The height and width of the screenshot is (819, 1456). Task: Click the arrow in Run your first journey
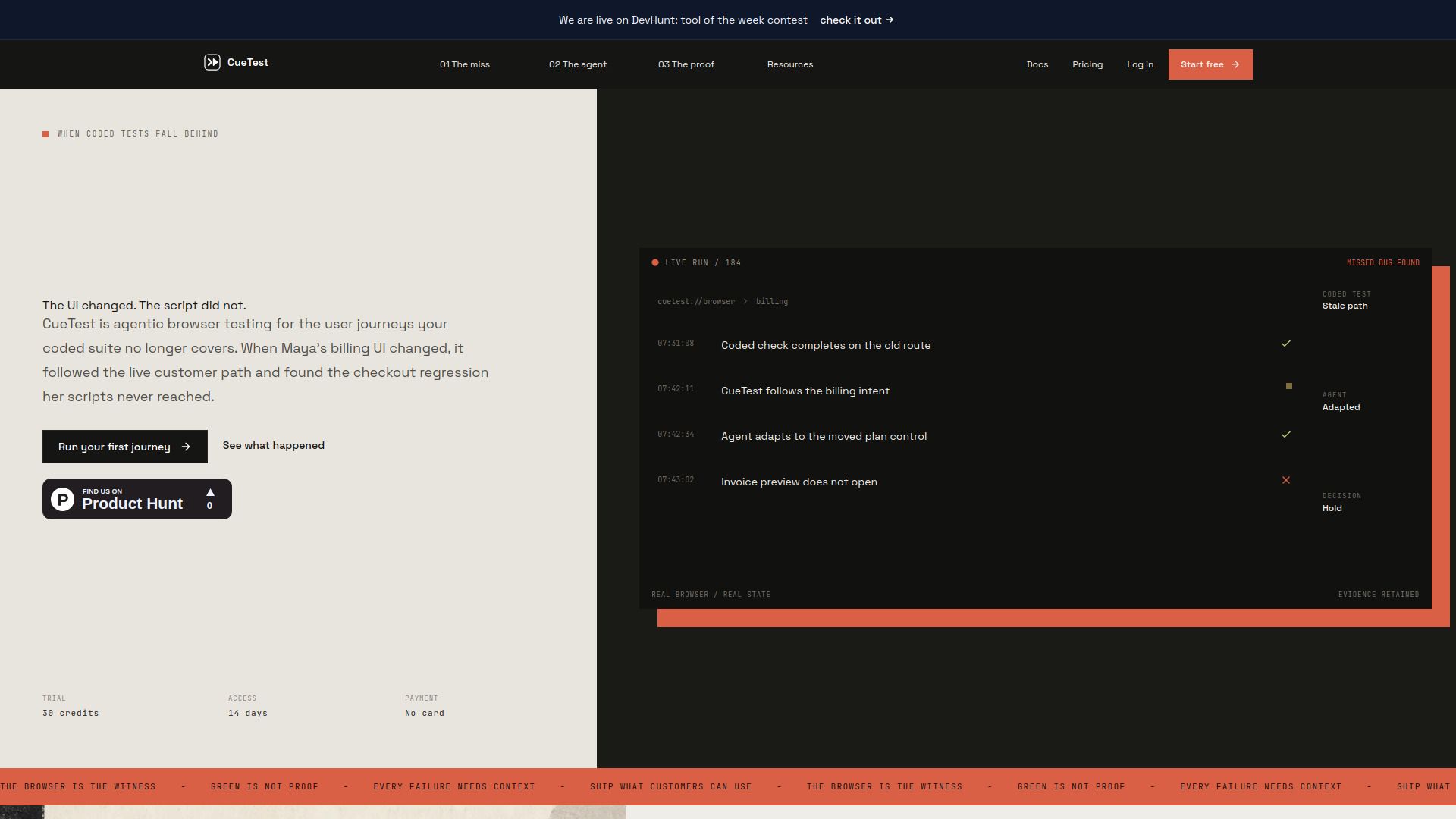pos(186,447)
